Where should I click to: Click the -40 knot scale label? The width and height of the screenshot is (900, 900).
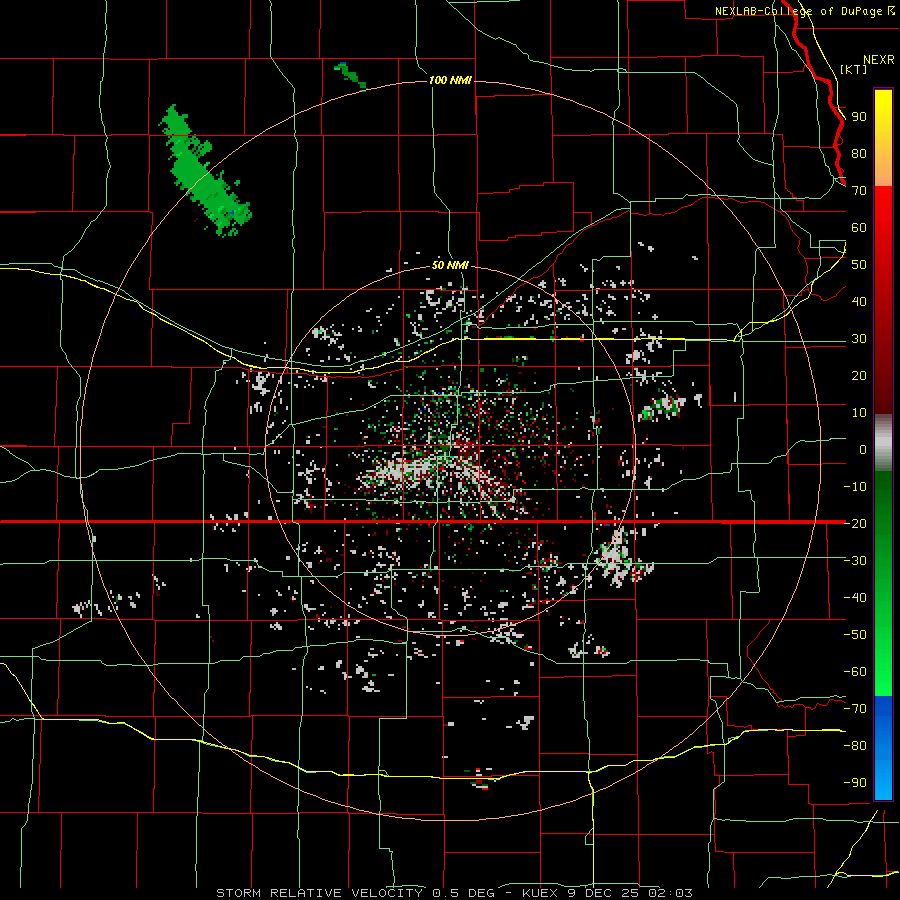pyautogui.click(x=855, y=598)
